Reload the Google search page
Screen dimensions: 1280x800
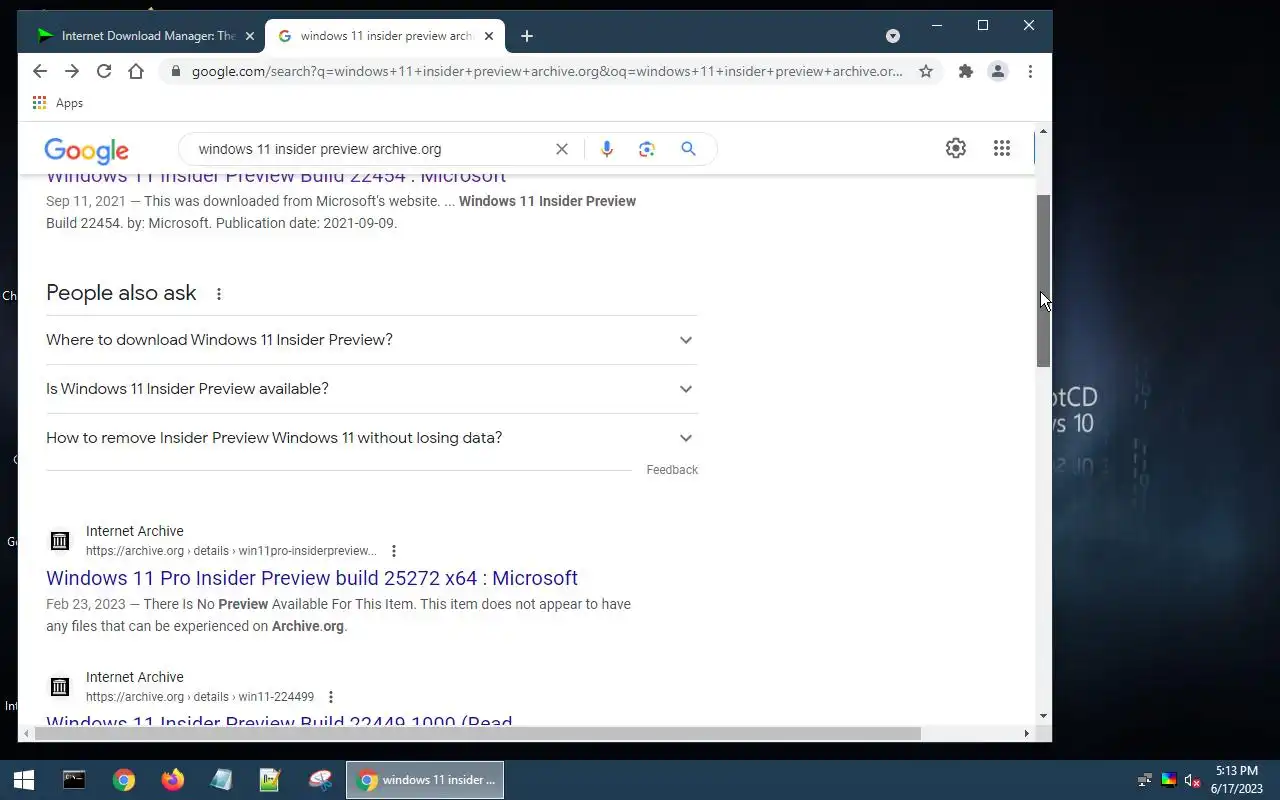104,71
